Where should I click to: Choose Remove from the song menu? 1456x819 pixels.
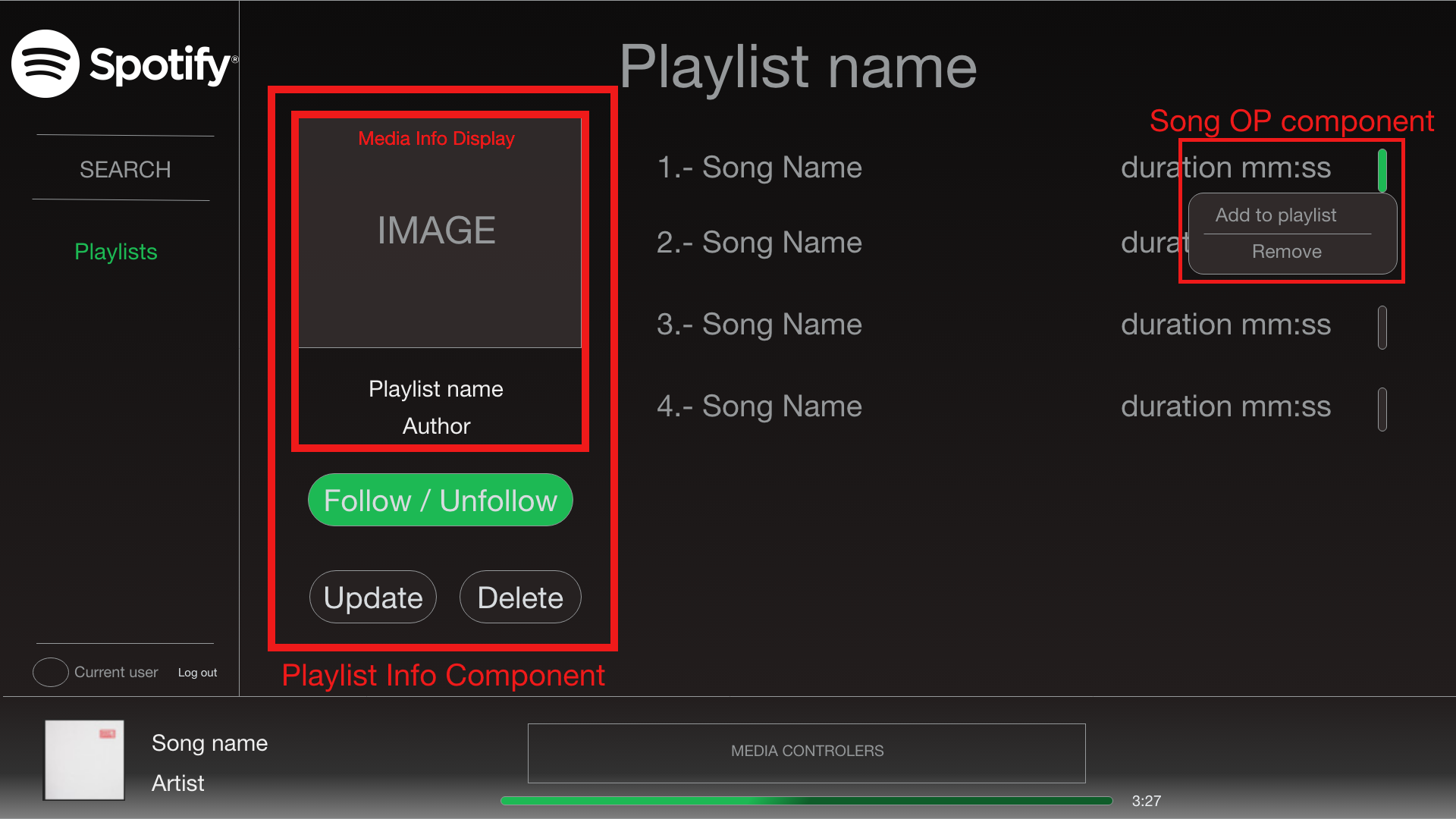(x=1286, y=252)
